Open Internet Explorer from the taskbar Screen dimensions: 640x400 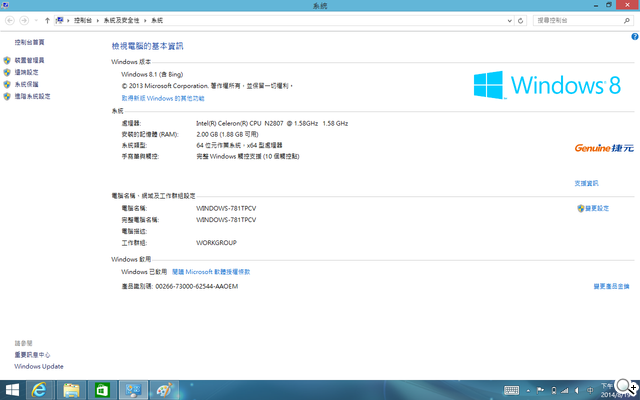tap(40, 390)
